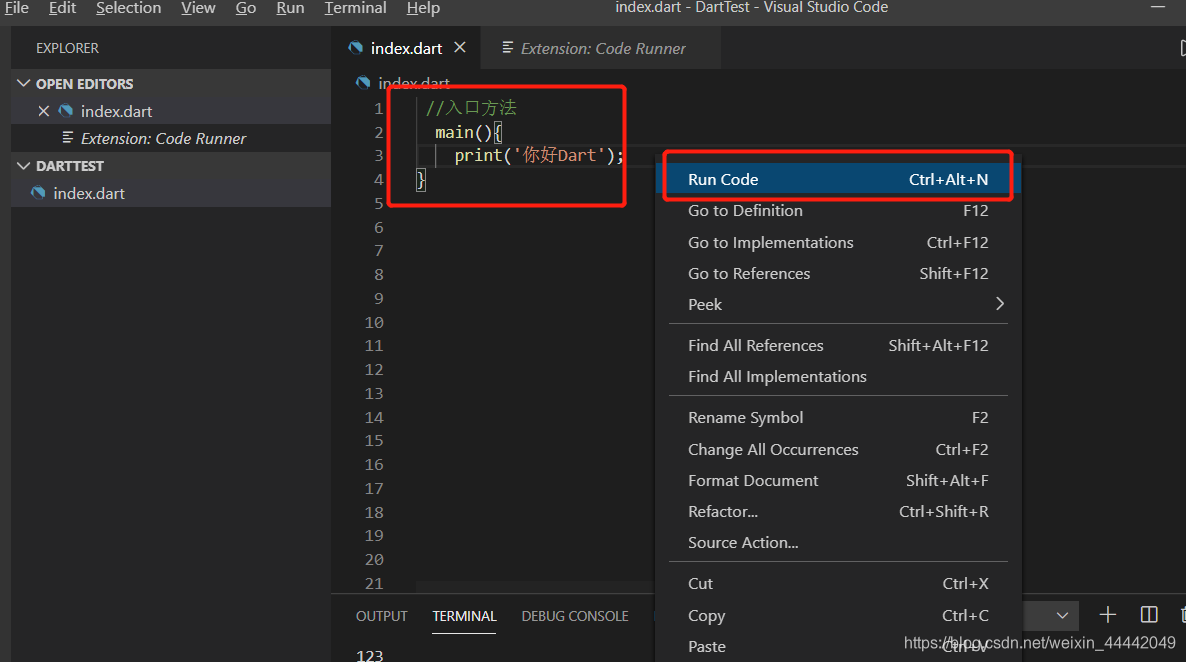The height and width of the screenshot is (662, 1186).
Task: Place cursor in print('你好Dart') line
Action: pyautogui.click(x=539, y=155)
